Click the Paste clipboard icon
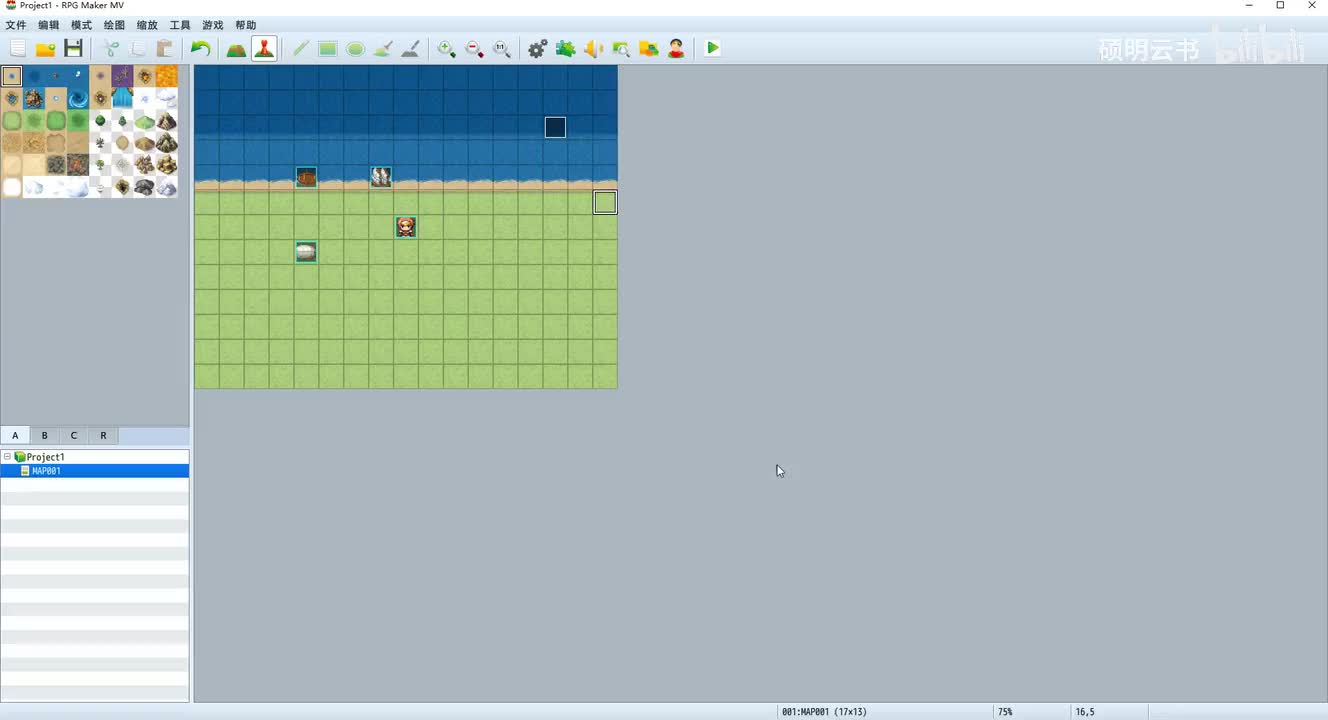The height and width of the screenshot is (720, 1328). click(165, 48)
